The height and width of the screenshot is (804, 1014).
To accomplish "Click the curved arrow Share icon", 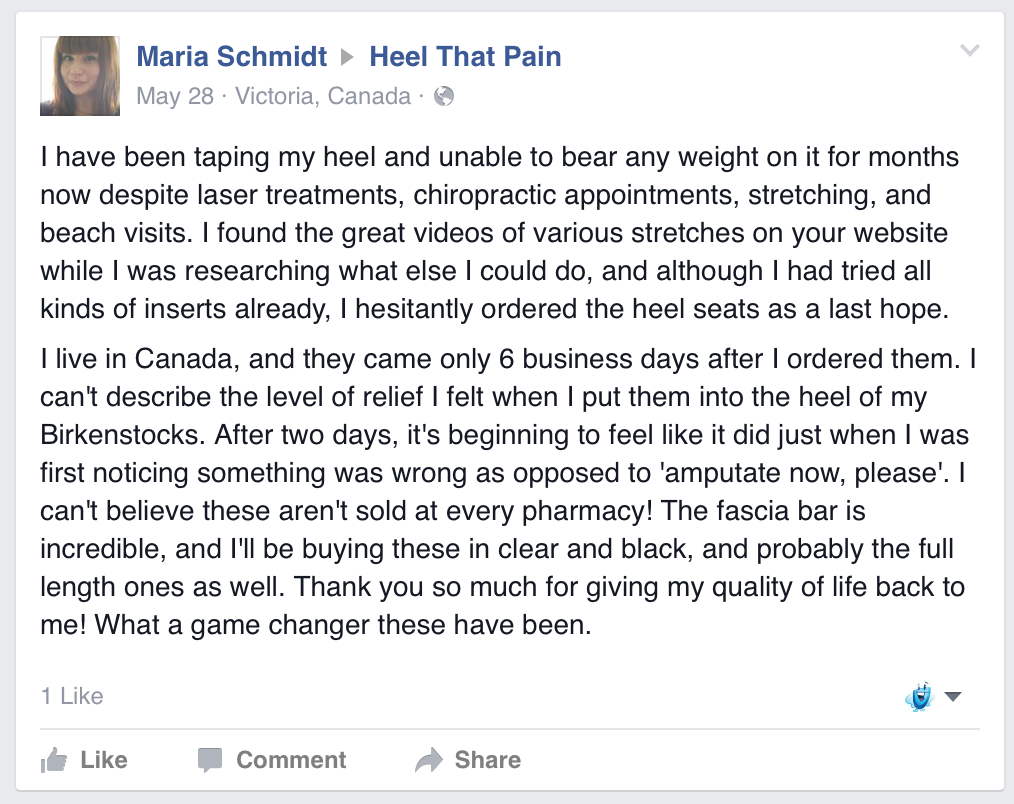I will pyautogui.click(x=428, y=760).
